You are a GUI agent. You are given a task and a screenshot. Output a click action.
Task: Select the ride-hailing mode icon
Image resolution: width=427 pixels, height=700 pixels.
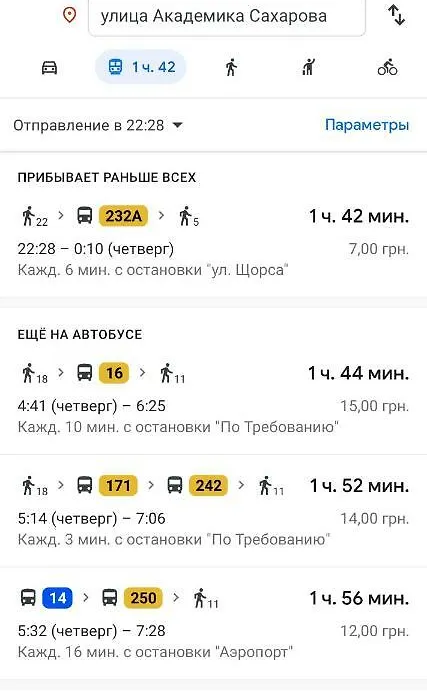(x=309, y=67)
